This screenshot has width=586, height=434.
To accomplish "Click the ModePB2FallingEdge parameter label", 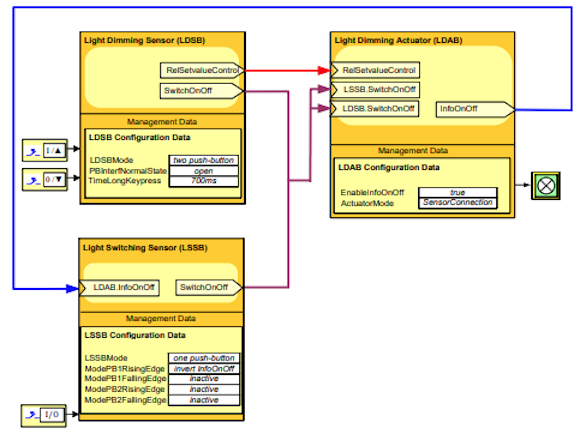I will [x=125, y=400].
